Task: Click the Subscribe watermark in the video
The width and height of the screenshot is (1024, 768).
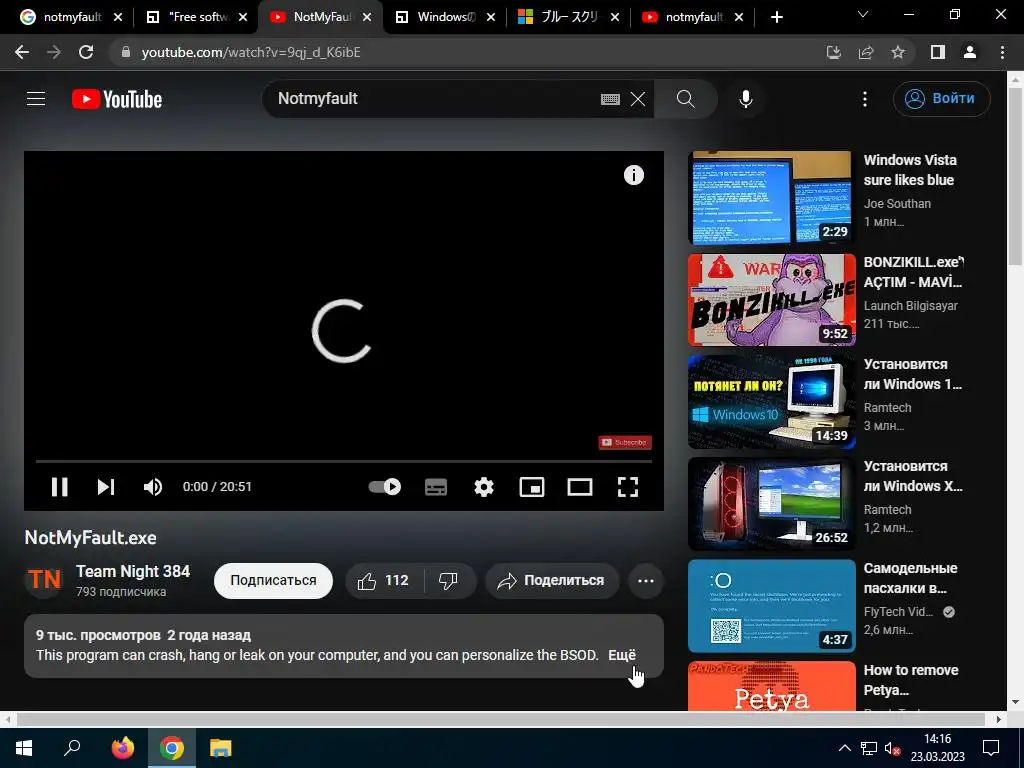Action: (625, 442)
